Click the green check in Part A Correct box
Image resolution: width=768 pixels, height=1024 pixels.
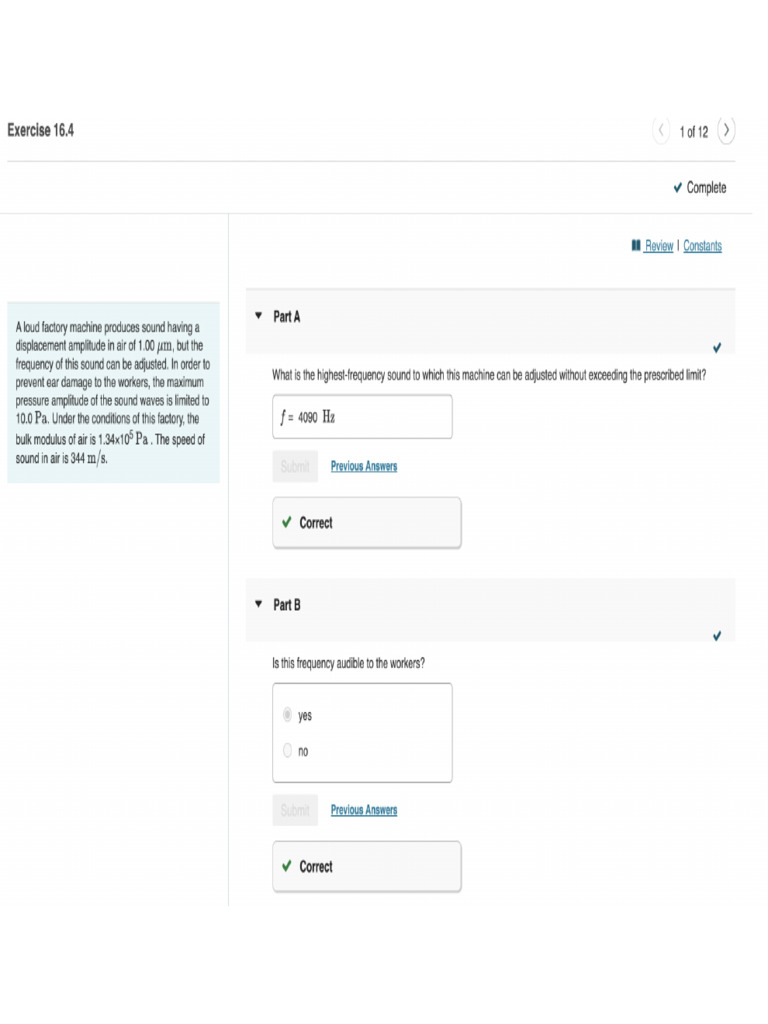[x=287, y=522]
